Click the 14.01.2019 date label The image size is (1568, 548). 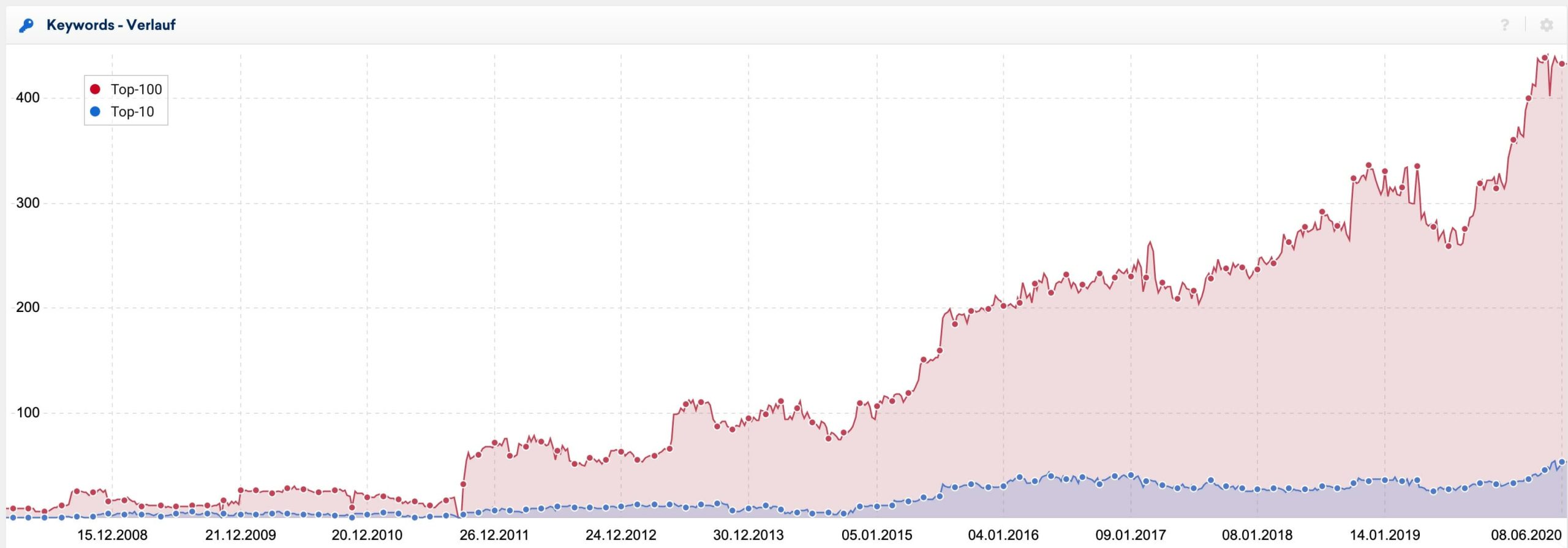[x=1385, y=535]
